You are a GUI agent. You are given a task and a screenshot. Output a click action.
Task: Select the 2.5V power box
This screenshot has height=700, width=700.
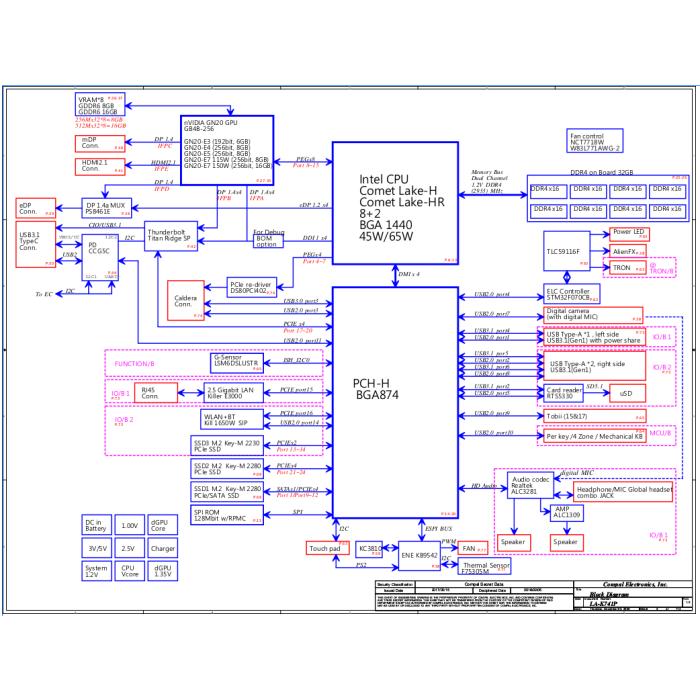coord(129,548)
